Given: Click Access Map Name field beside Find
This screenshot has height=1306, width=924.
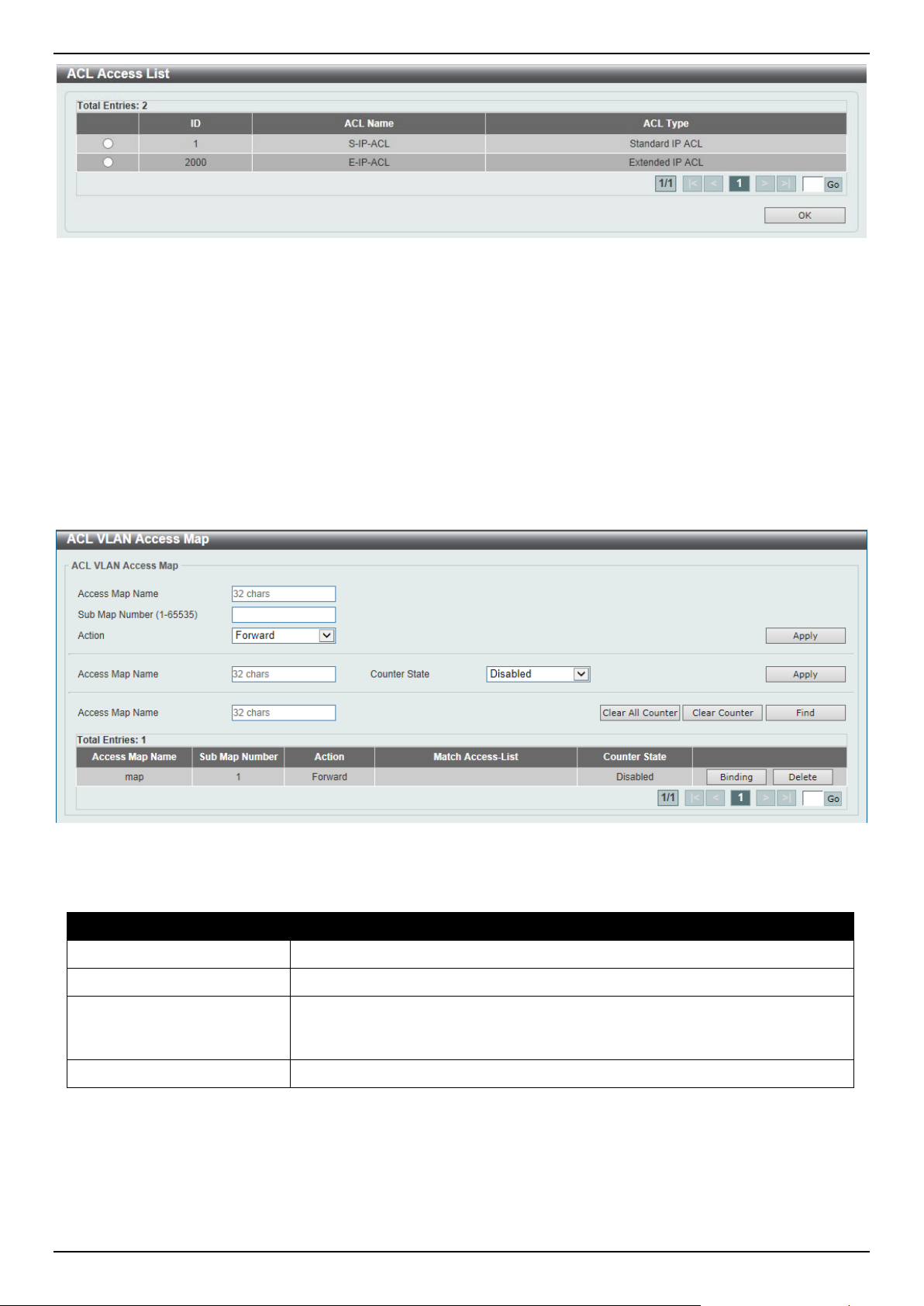Looking at the screenshot, I should [x=284, y=713].
